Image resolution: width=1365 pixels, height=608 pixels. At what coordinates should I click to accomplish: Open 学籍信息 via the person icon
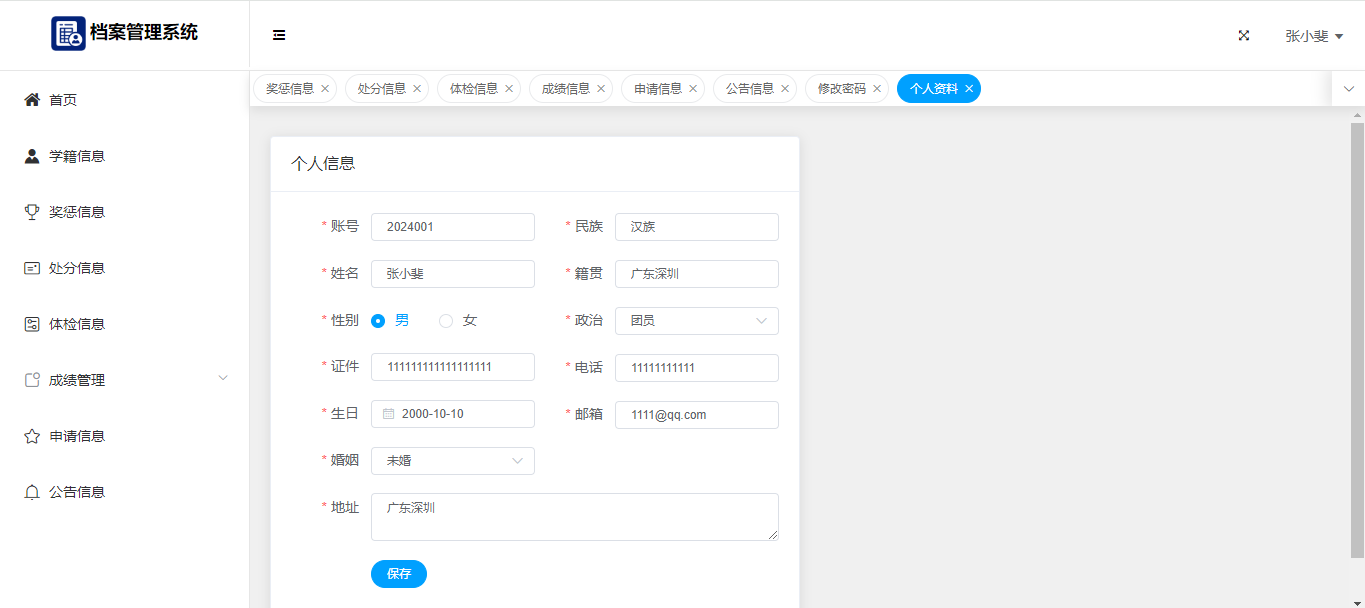(32, 156)
